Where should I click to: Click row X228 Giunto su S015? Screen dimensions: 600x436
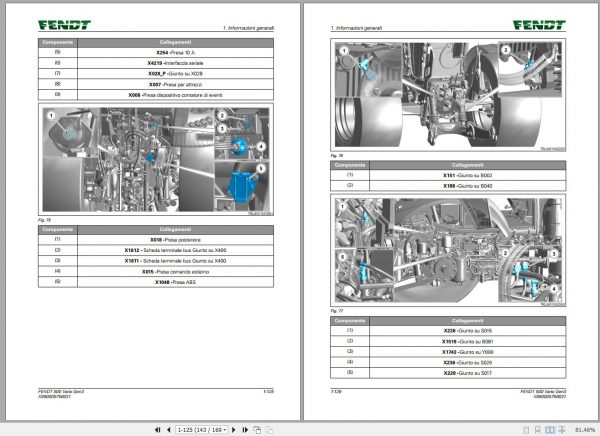point(448,330)
